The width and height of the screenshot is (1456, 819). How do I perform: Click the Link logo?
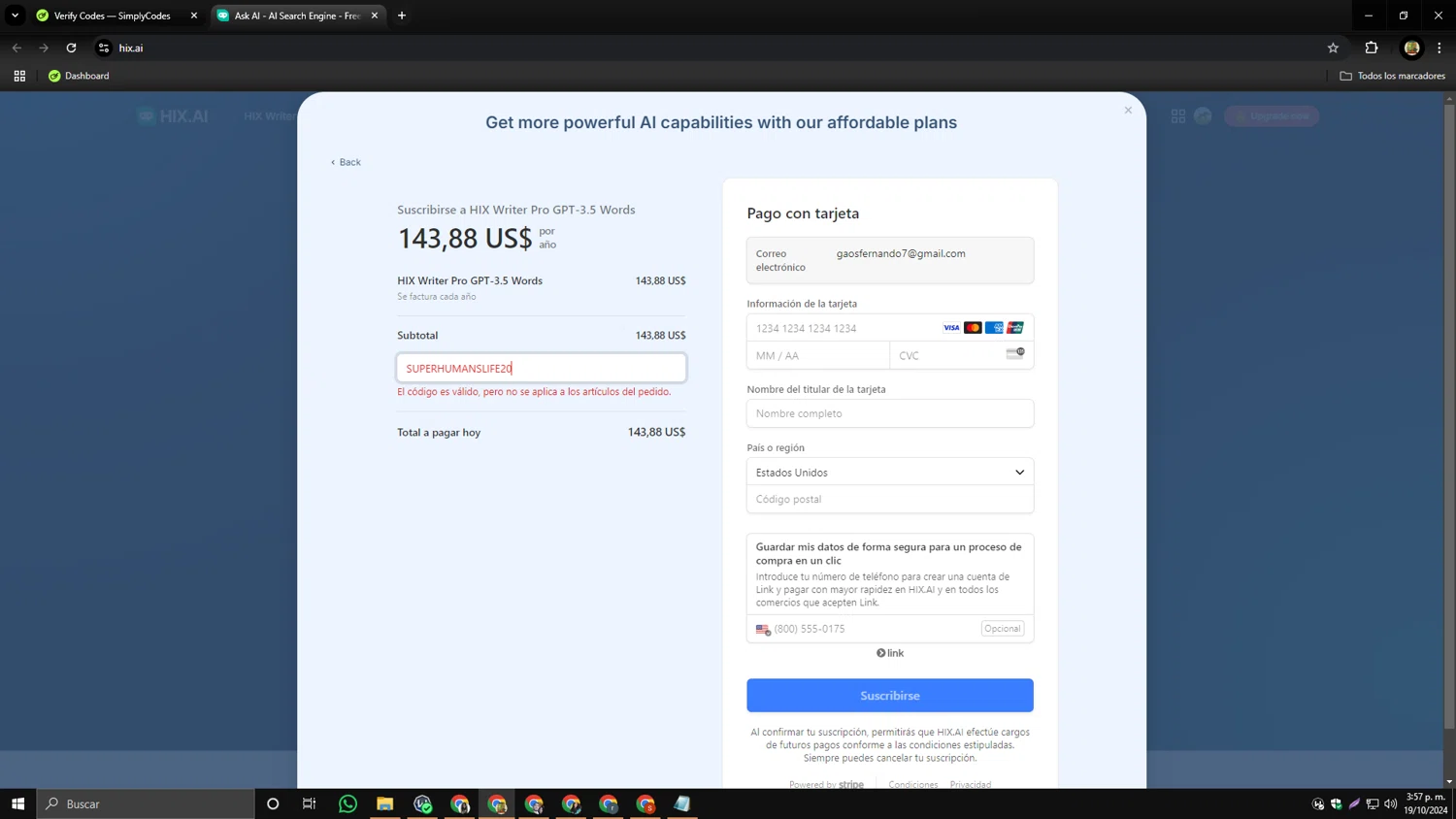pos(890,653)
